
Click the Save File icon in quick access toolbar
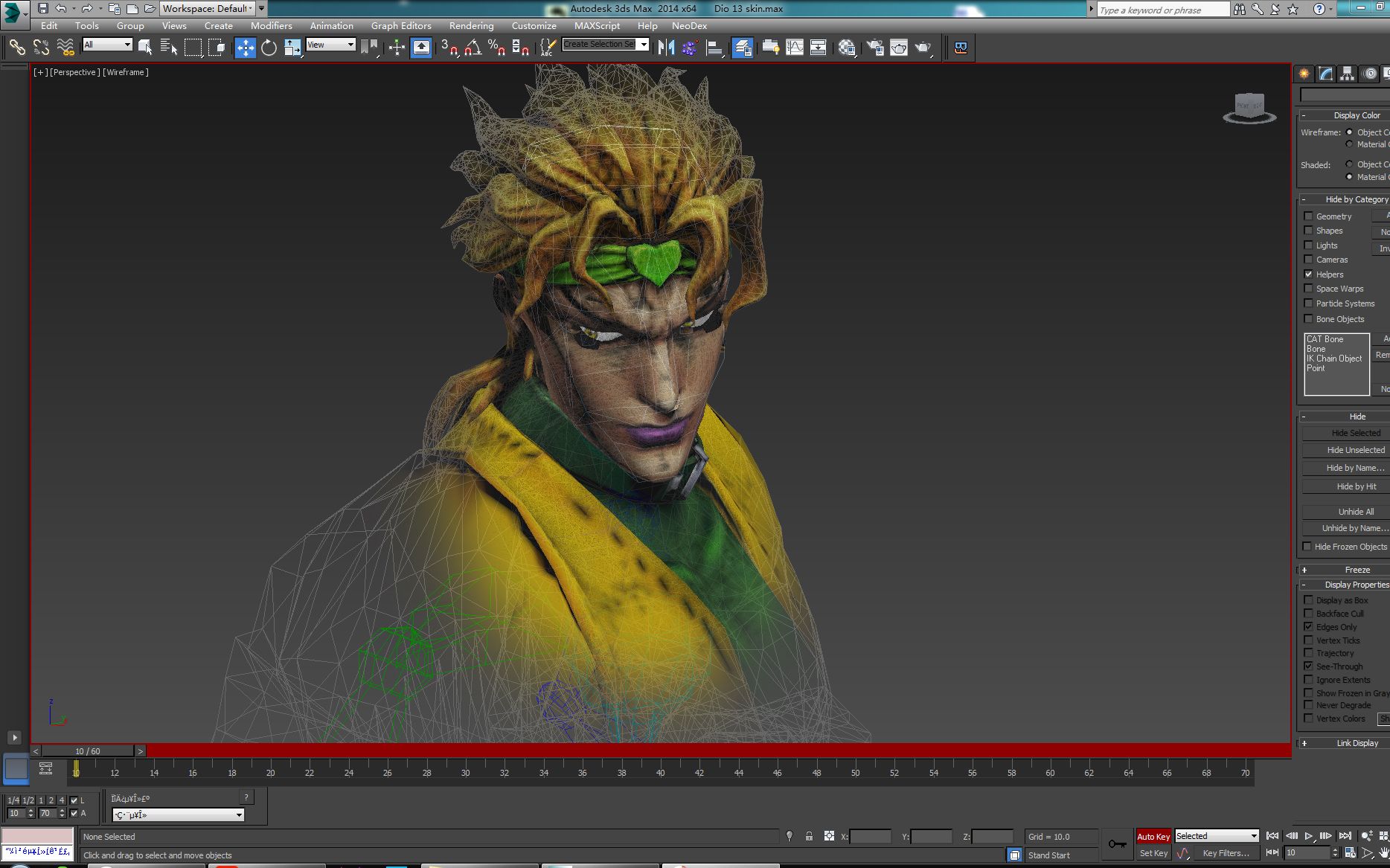pos(42,8)
